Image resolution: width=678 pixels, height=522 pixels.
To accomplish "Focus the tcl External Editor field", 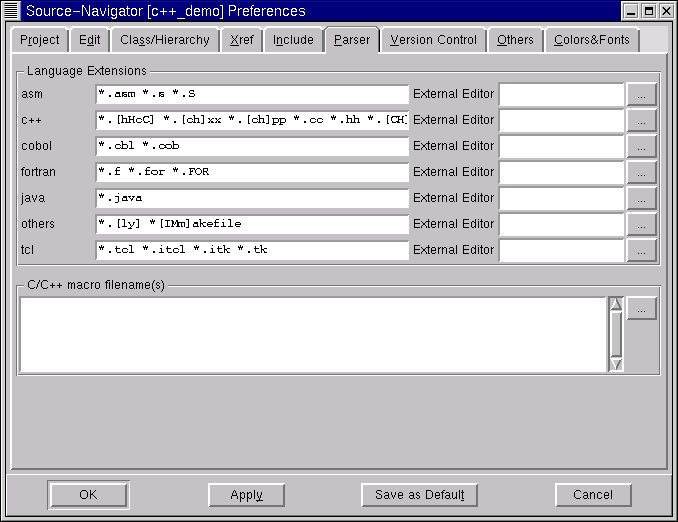I will coord(562,250).
